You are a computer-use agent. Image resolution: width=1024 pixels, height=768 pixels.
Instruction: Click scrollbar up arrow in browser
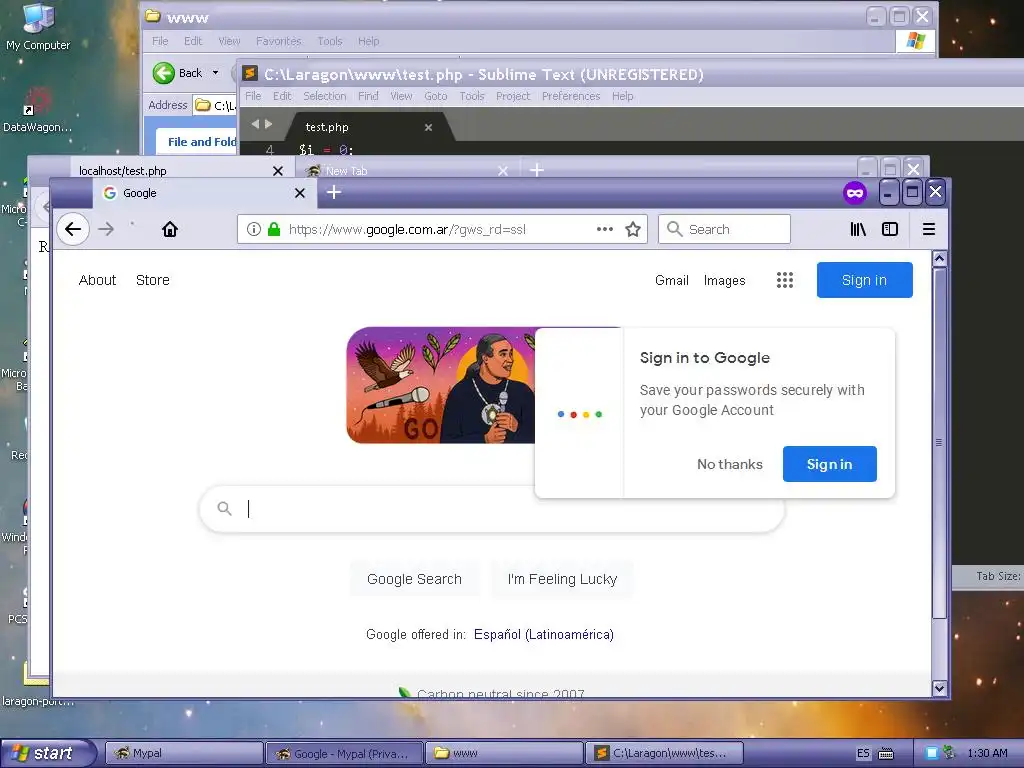(x=940, y=259)
